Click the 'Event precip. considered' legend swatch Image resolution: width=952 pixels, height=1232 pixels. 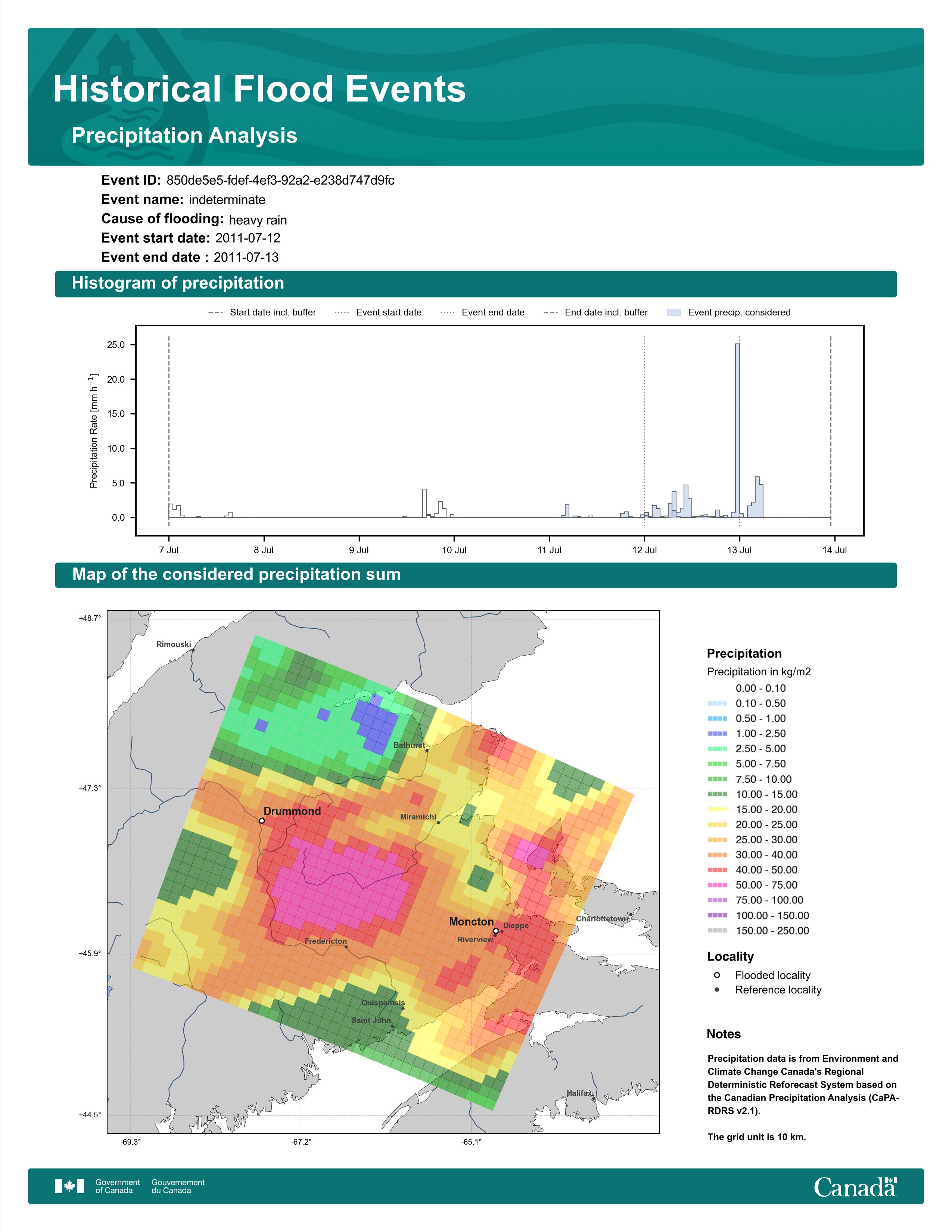coord(673,312)
